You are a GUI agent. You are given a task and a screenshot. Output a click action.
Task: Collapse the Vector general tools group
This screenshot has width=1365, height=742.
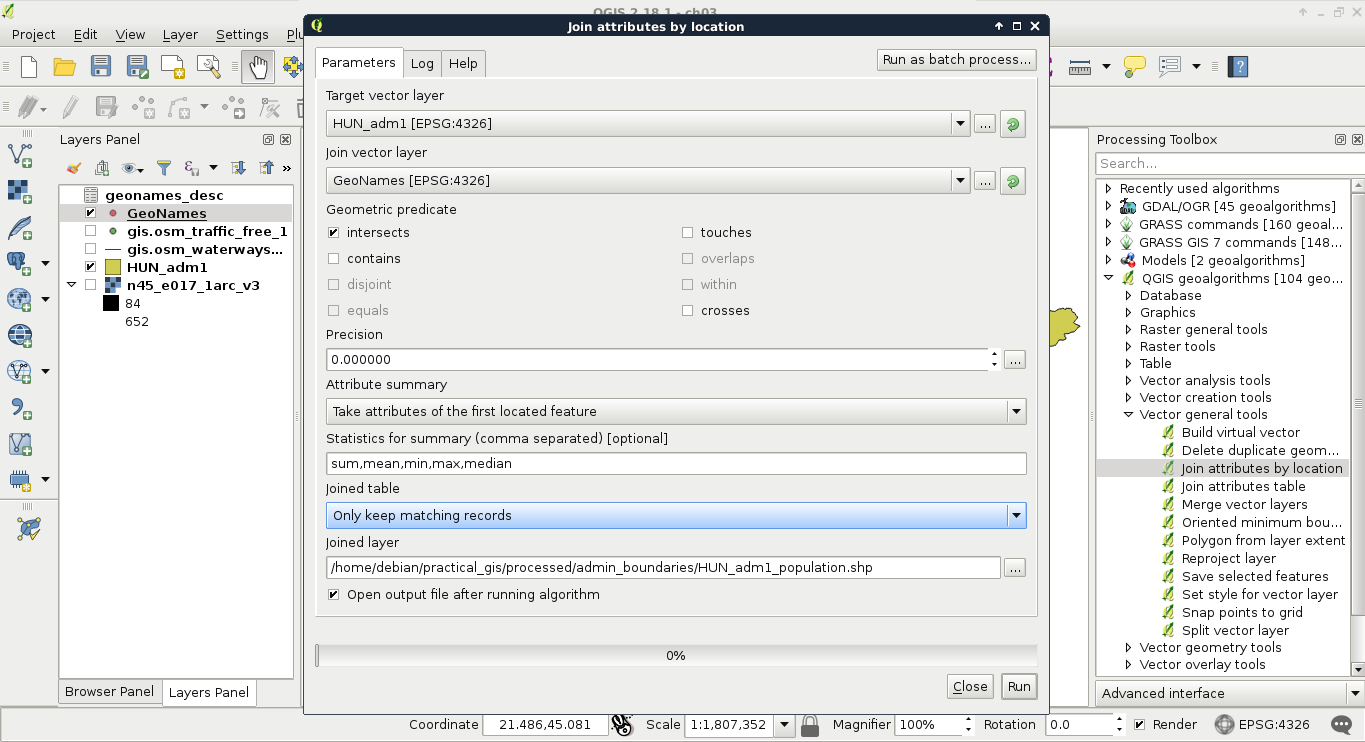(x=1129, y=415)
